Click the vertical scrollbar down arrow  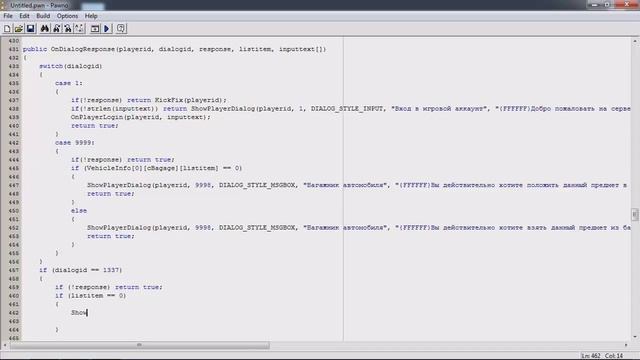[x=635, y=337]
